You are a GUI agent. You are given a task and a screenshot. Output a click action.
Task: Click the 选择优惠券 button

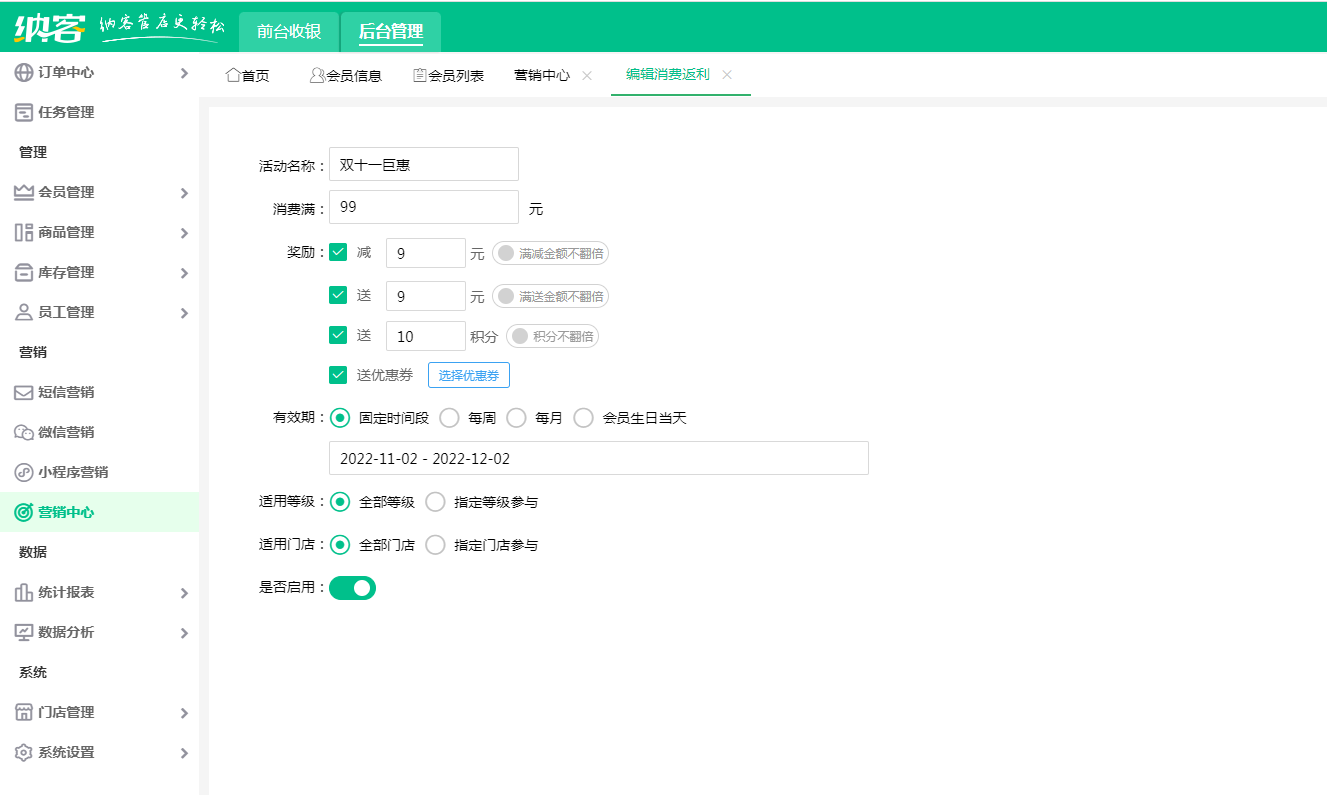469,375
